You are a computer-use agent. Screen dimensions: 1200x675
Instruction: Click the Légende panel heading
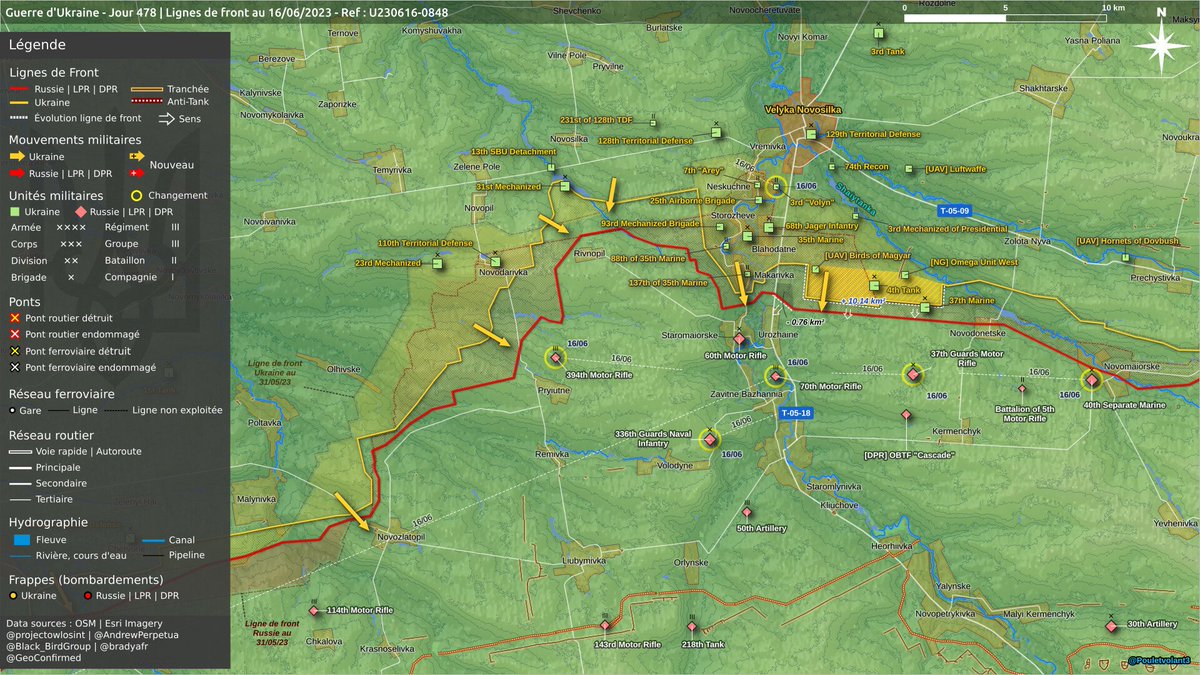[x=38, y=45]
